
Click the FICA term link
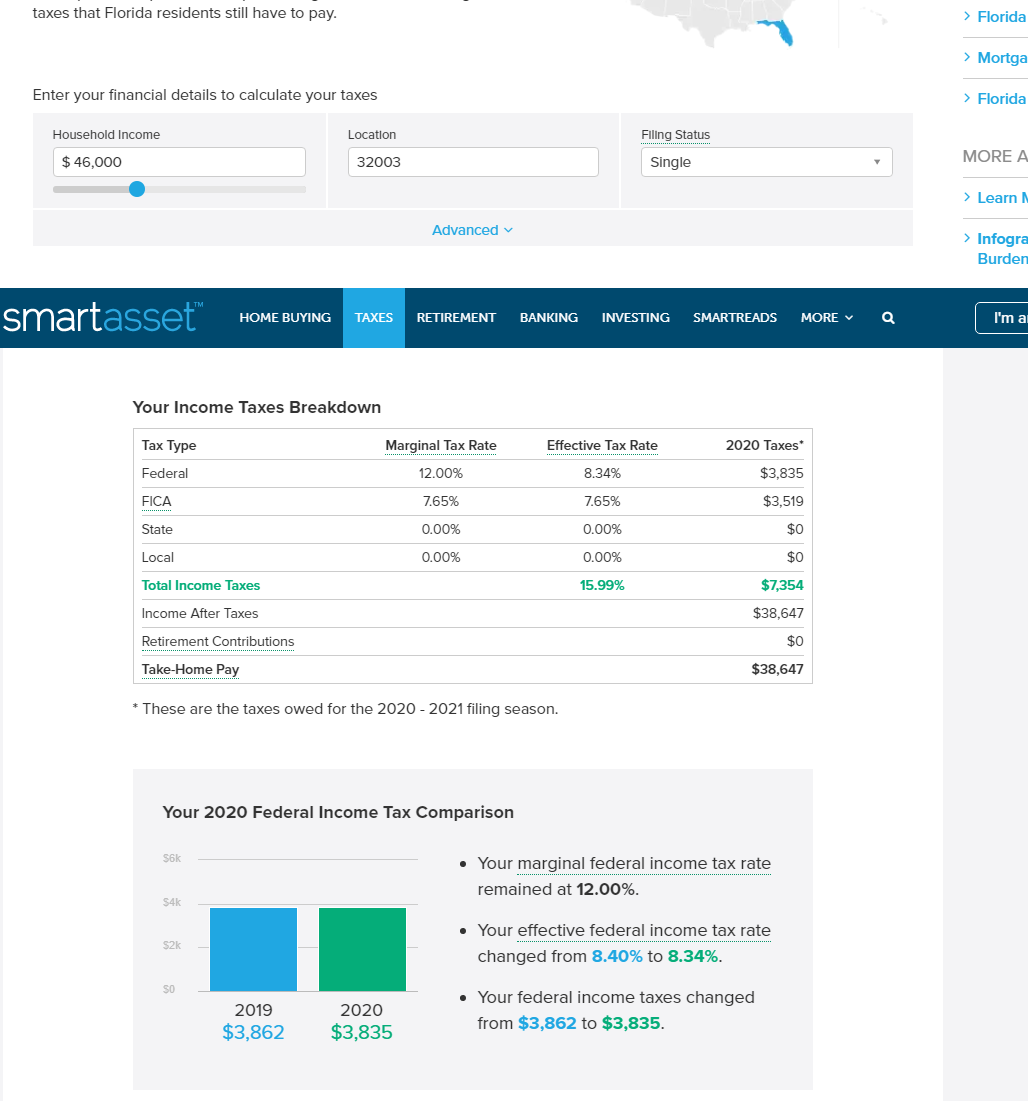pos(156,501)
